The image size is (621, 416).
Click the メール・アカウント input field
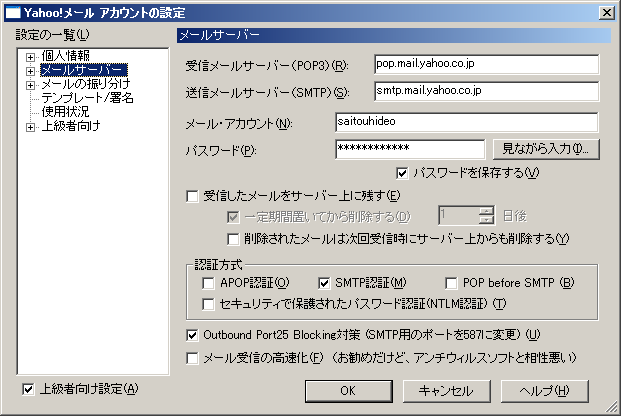(466, 122)
